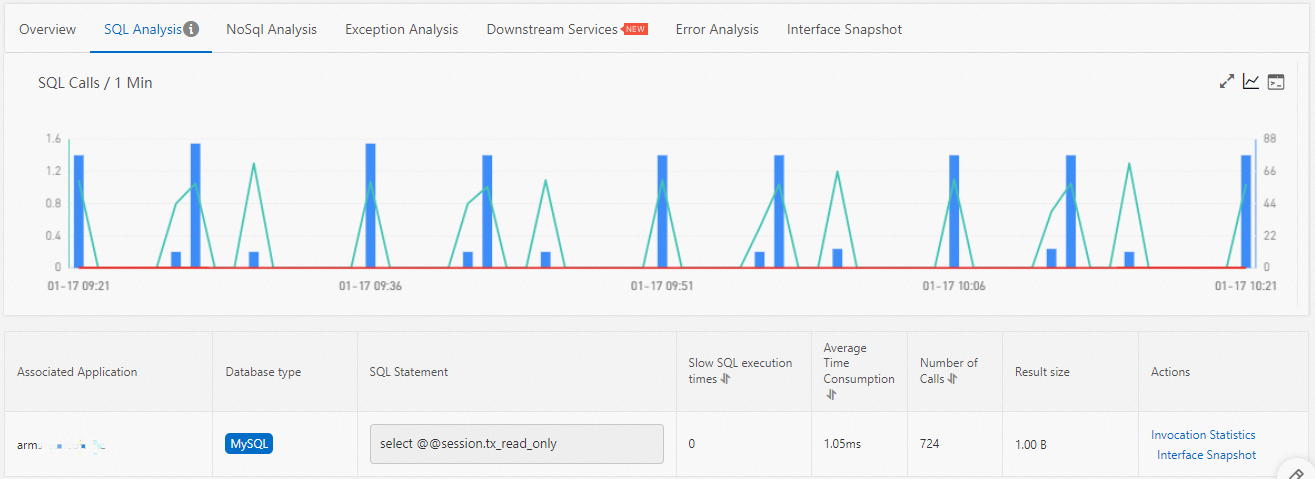The height and width of the screenshot is (479, 1315).
Task: Click the Associated Application column header
Action: pos(77,372)
